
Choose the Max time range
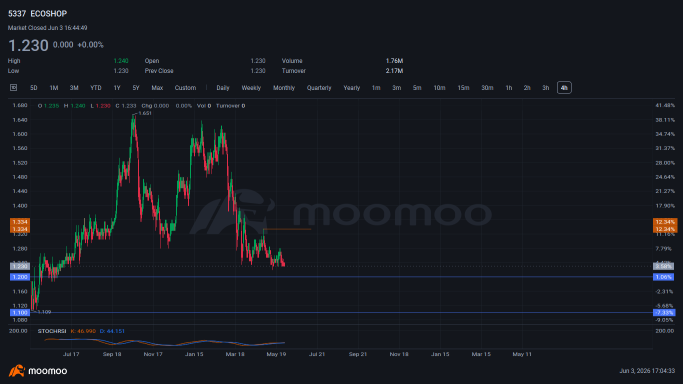click(x=157, y=88)
